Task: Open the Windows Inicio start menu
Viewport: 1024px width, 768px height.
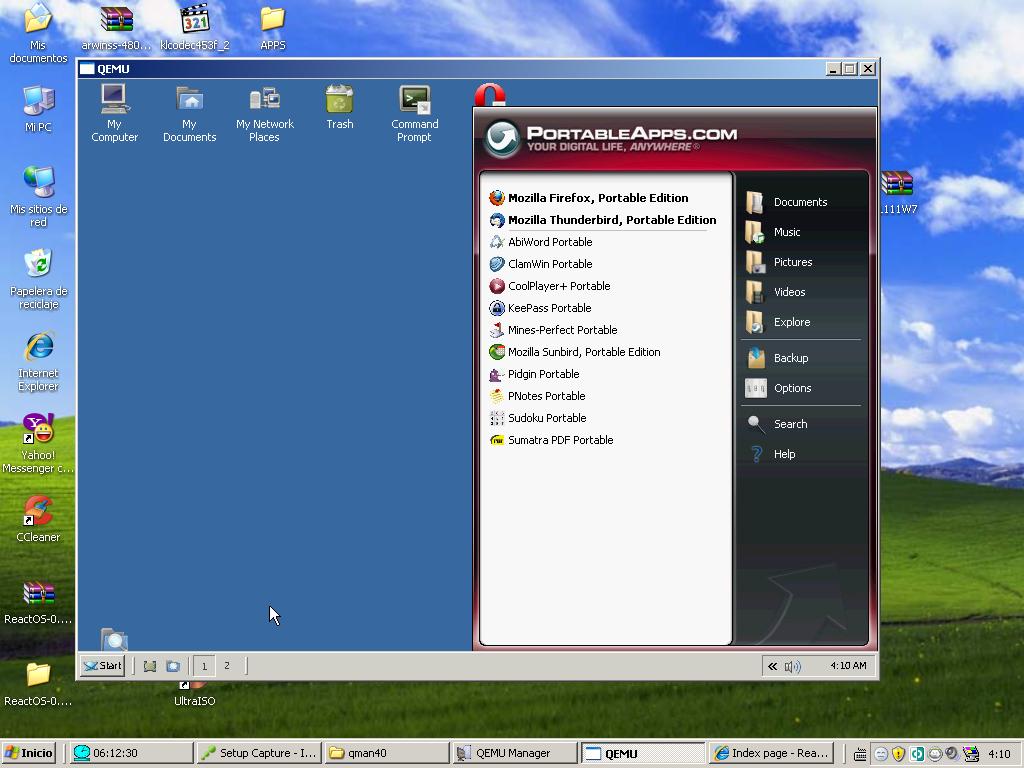Action: [29, 753]
